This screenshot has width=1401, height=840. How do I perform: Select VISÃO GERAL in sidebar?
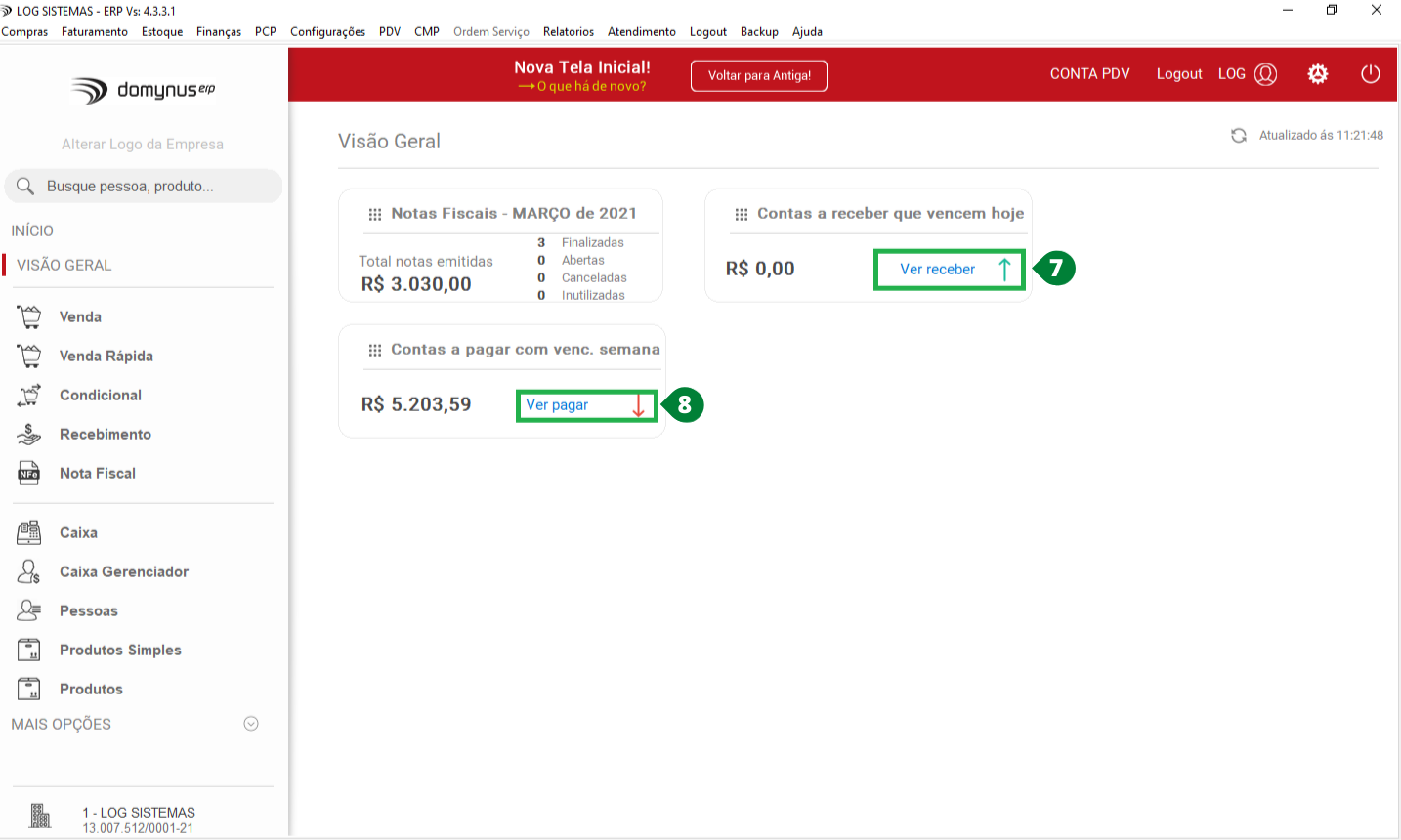[x=64, y=265]
